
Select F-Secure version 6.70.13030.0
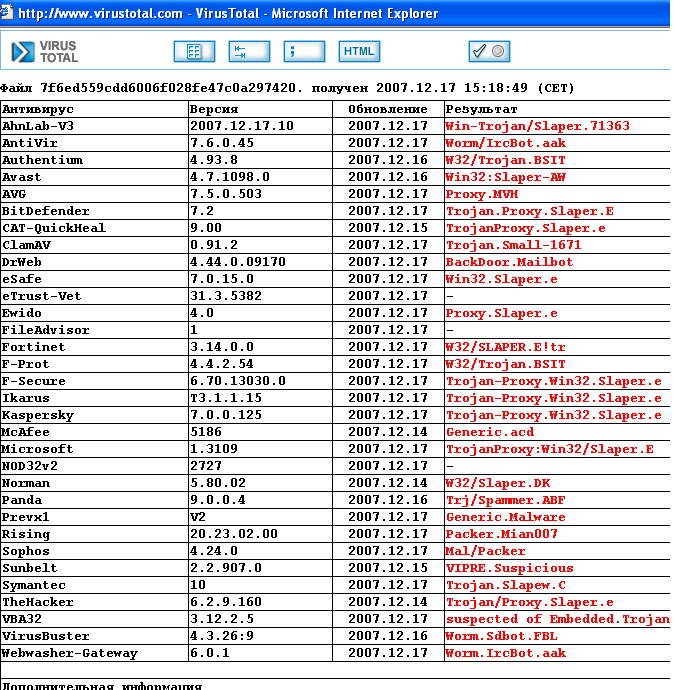[x=238, y=381]
